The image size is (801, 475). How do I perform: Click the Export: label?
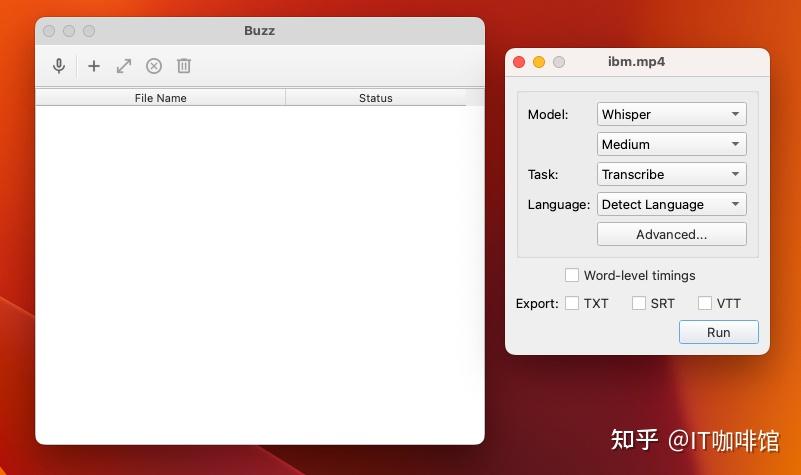[x=537, y=304]
